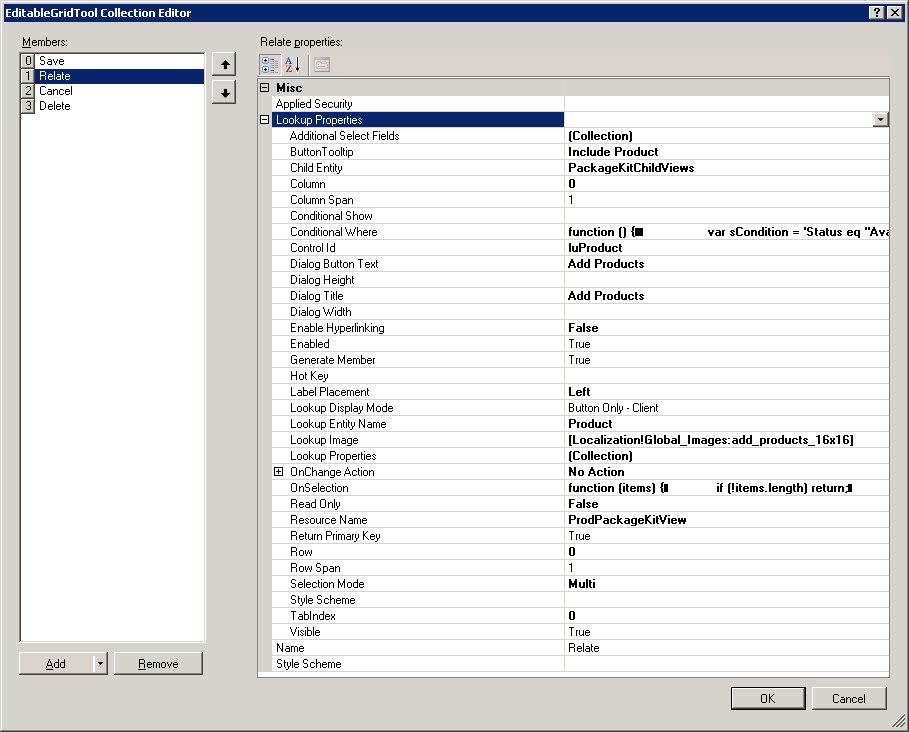This screenshot has height=732, width=909.
Task: Click the OnSelection function value
Action: [x=710, y=488]
